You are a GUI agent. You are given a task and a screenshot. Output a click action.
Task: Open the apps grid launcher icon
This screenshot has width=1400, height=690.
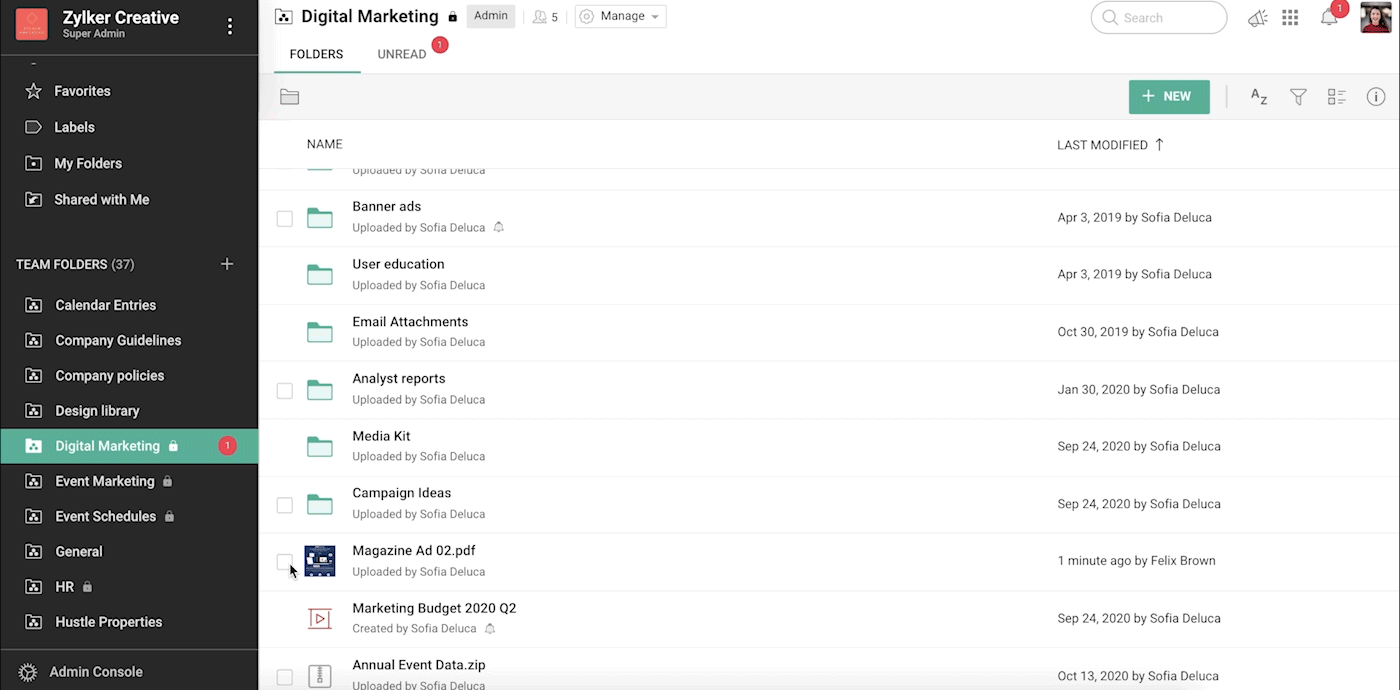[x=1290, y=18]
